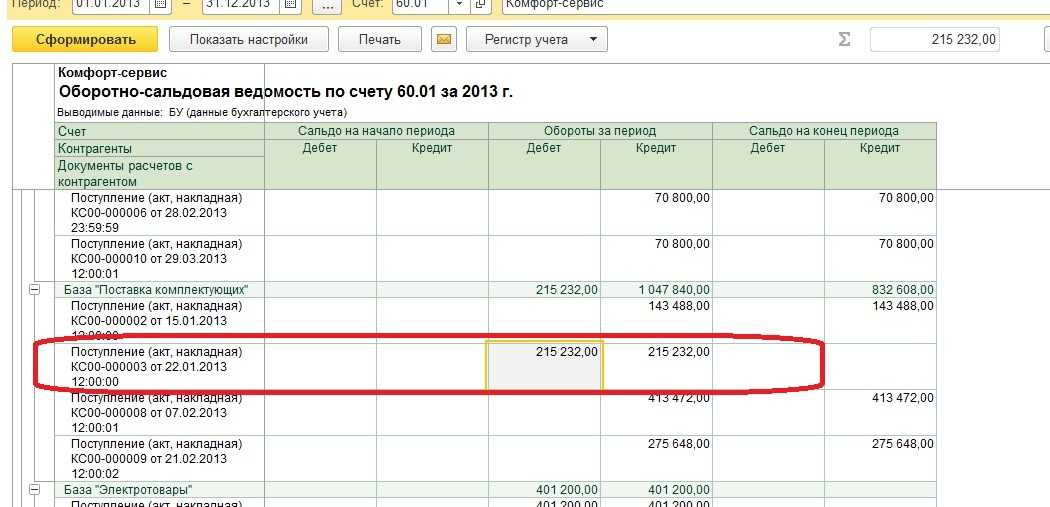The image size is (1050, 507).
Task: Click the highlighted debit cell 215 232,00 for КС00-000003
Action: [544, 365]
